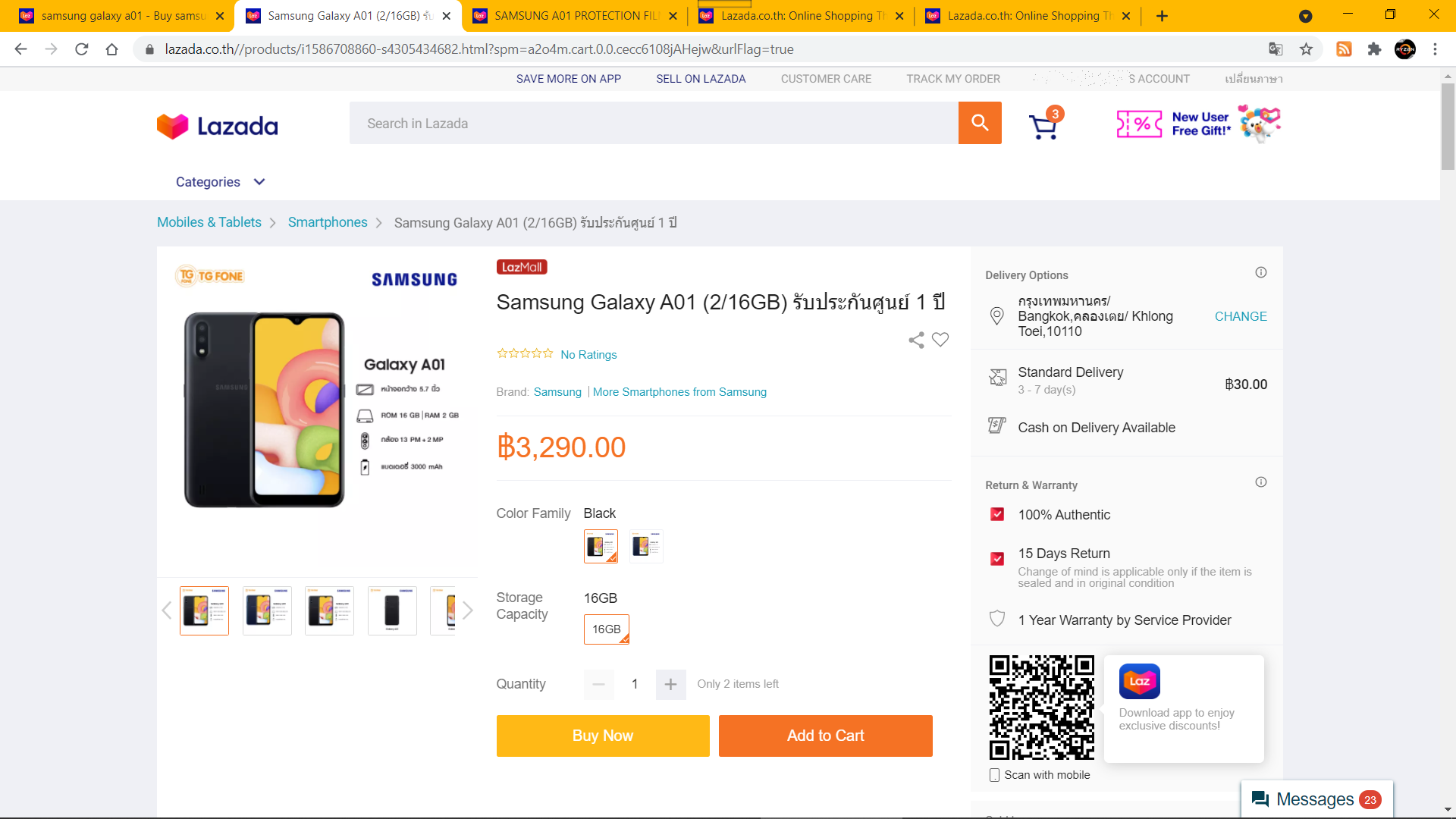Open TRACK MY ORDER menu item
Viewport: 1456px width, 819px height.
coord(953,79)
